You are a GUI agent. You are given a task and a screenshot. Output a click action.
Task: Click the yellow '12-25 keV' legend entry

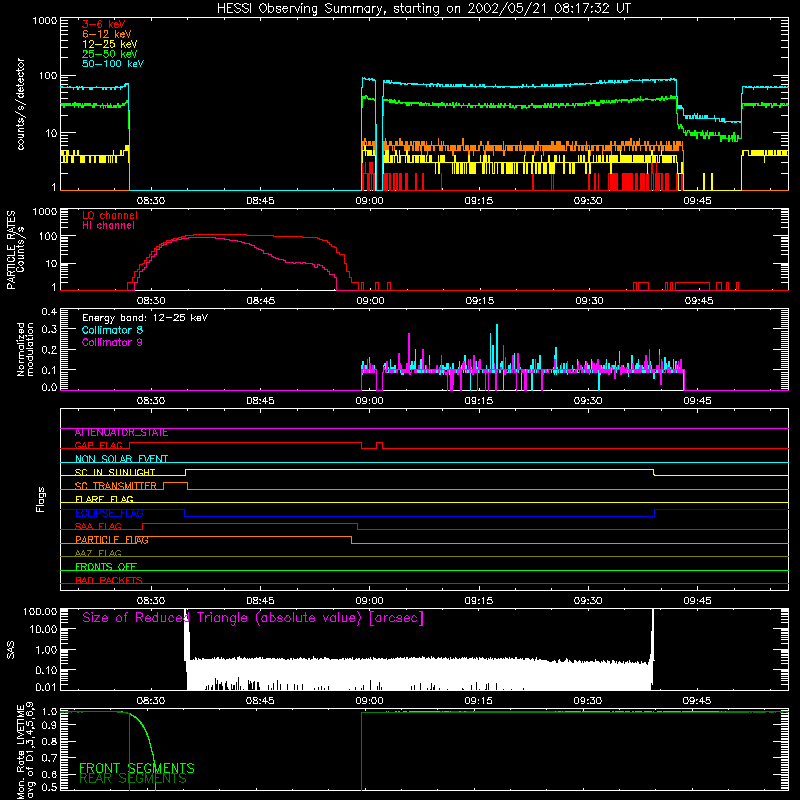(110, 44)
